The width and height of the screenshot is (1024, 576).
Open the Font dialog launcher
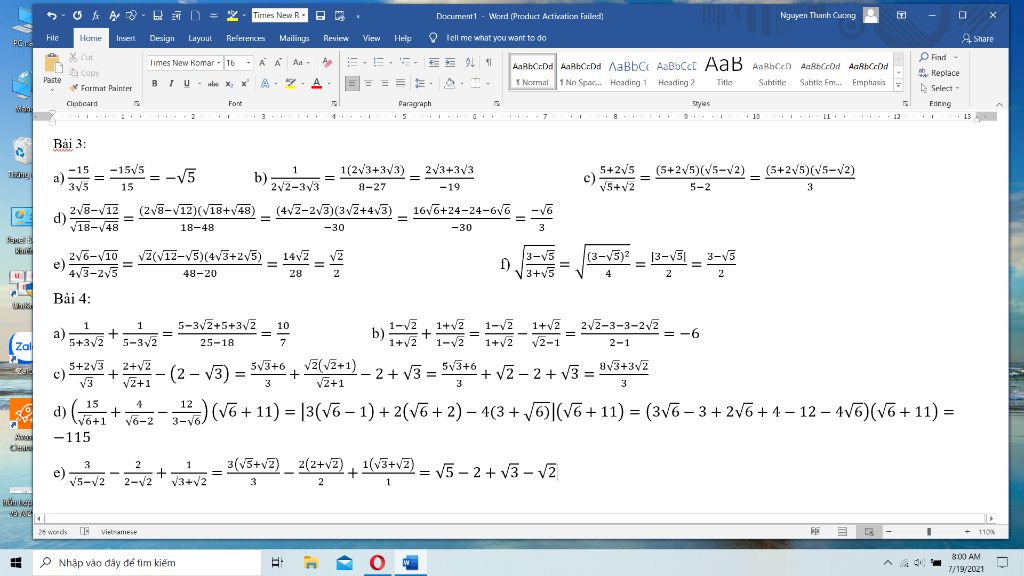334,103
